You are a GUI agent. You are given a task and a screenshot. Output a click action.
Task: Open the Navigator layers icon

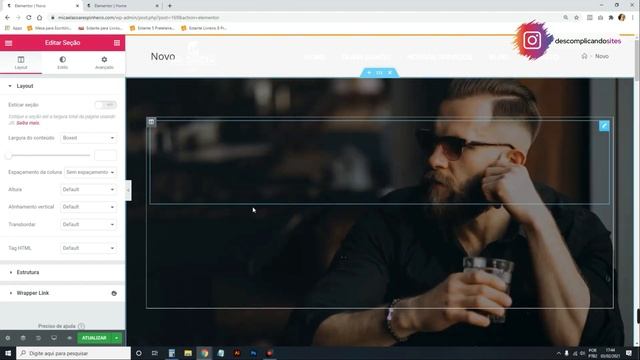pyautogui.click(x=23, y=338)
